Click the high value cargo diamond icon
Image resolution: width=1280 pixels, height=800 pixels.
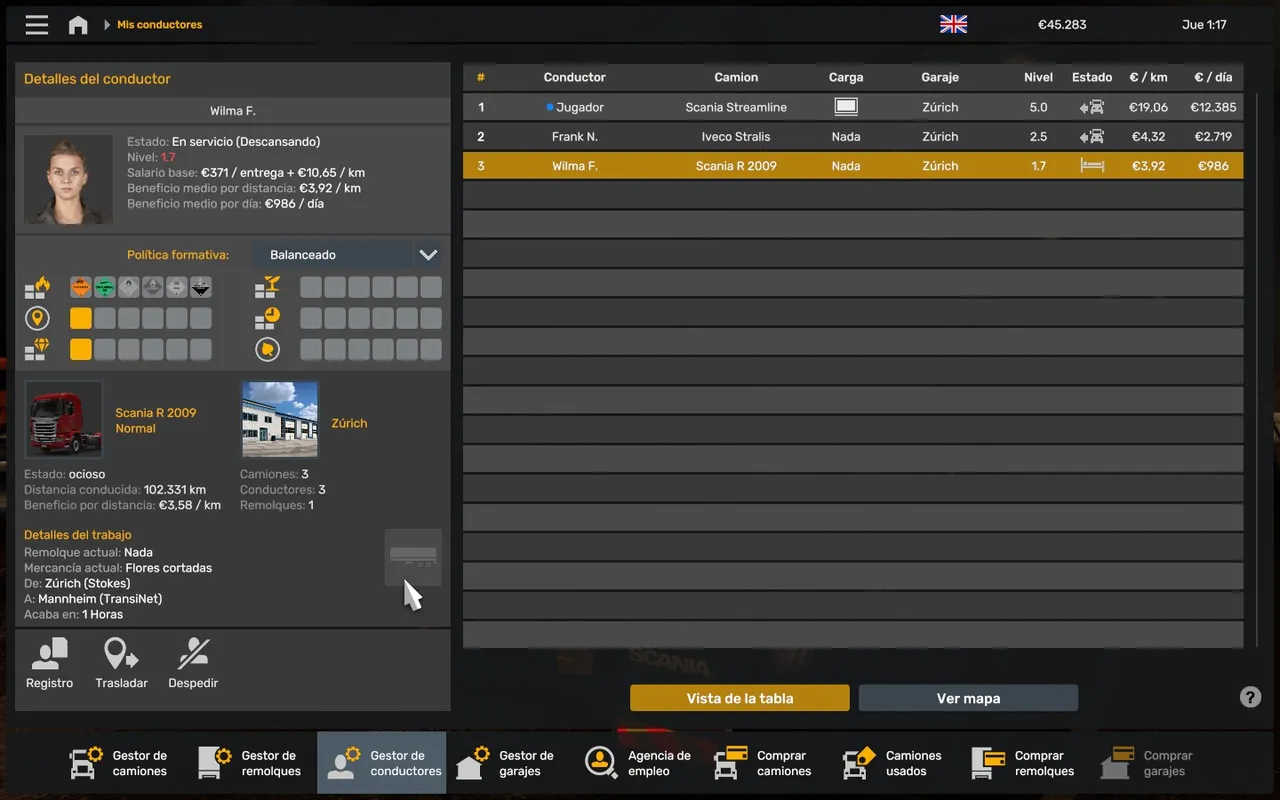(x=37, y=349)
